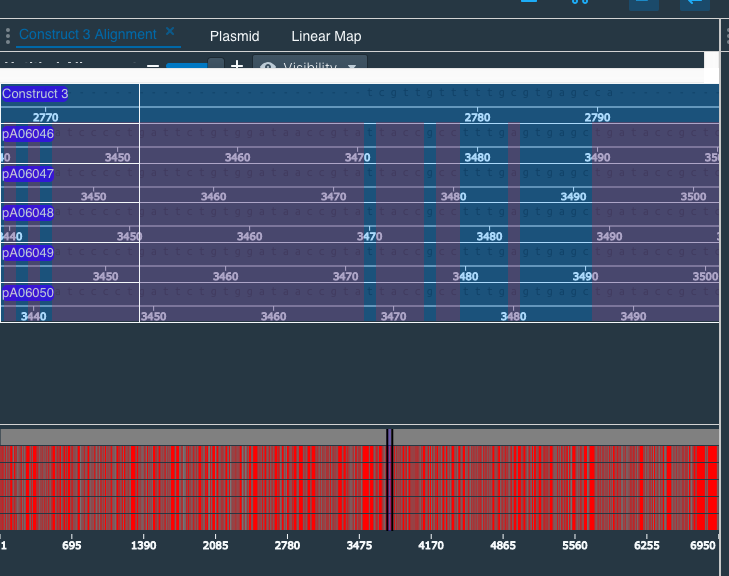Open the Visibility dropdown

tap(310, 62)
